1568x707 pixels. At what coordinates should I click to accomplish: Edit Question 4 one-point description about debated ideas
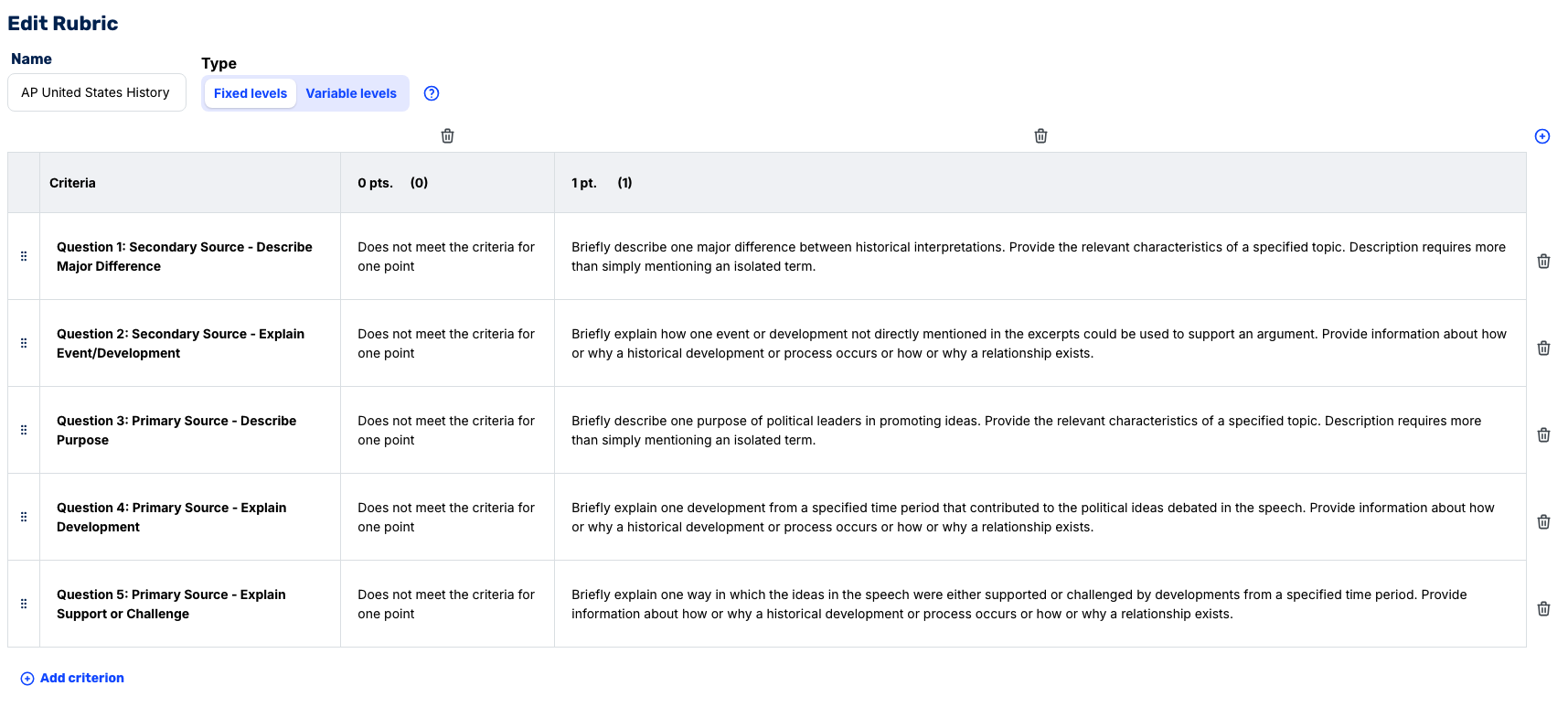1040,518
